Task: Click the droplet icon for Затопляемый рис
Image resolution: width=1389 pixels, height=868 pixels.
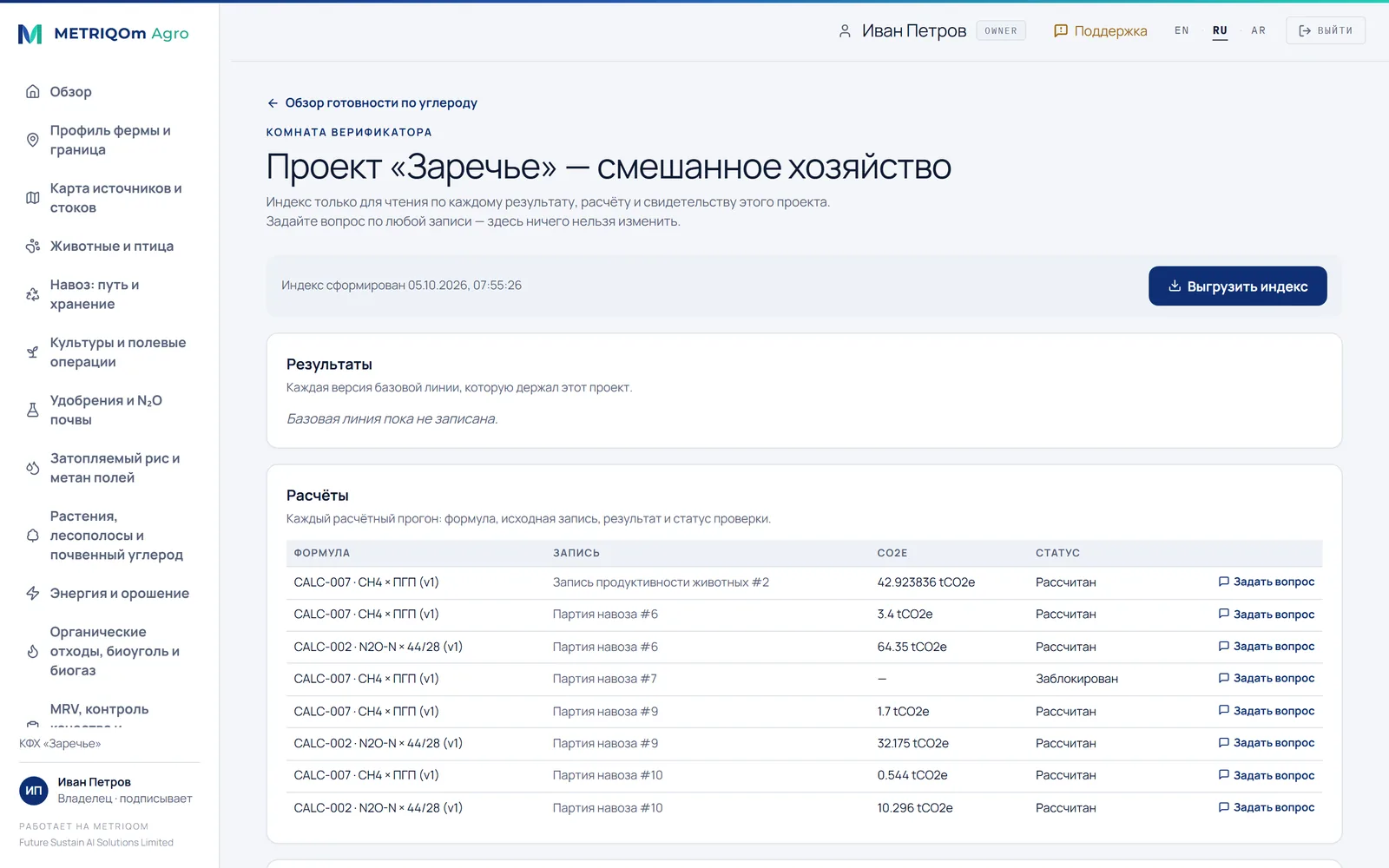Action: (33, 468)
